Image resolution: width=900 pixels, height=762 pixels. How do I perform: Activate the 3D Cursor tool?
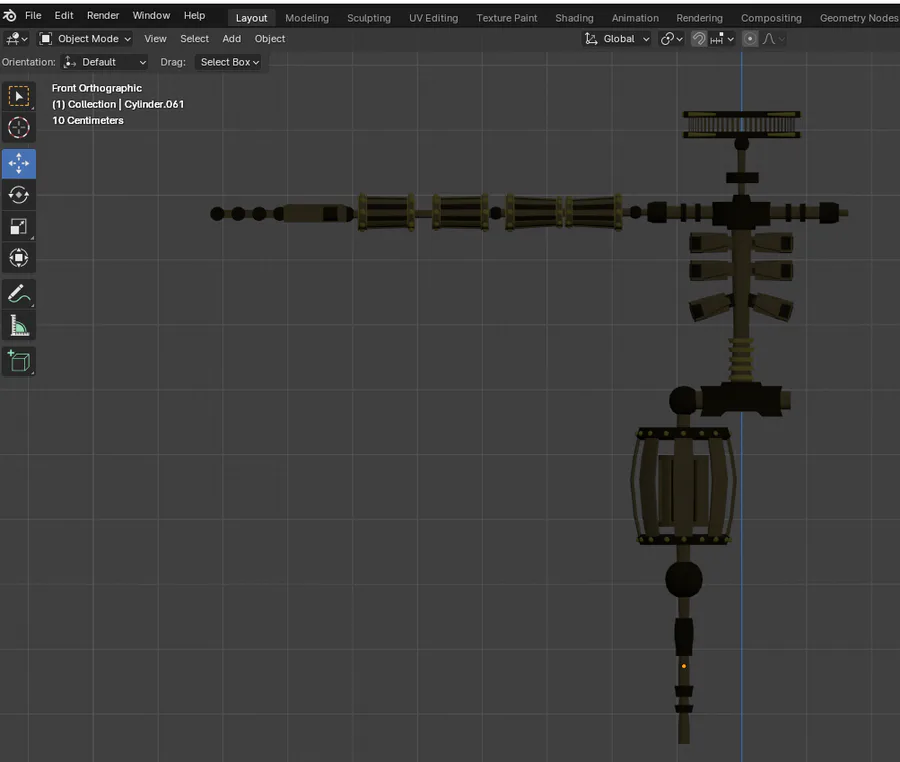[x=19, y=127]
